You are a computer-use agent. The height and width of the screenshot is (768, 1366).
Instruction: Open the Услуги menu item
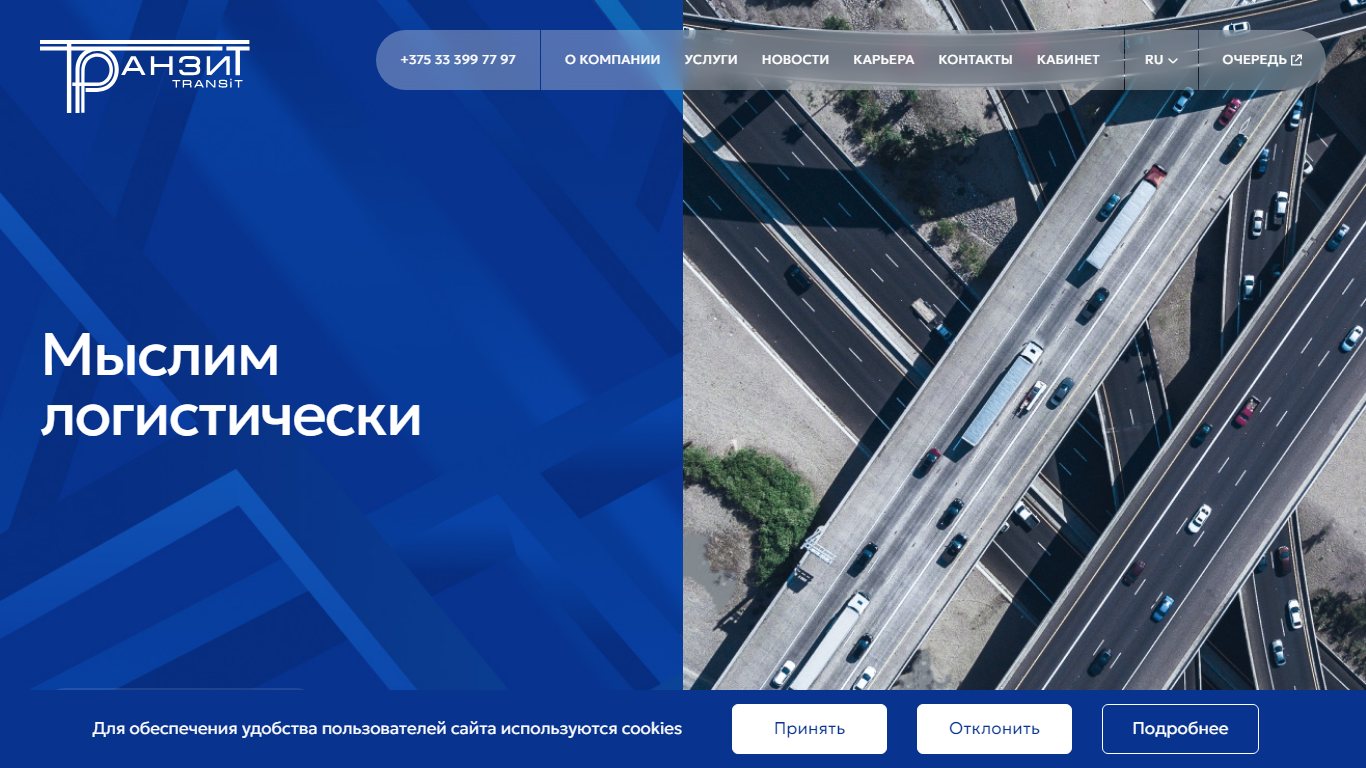point(711,60)
